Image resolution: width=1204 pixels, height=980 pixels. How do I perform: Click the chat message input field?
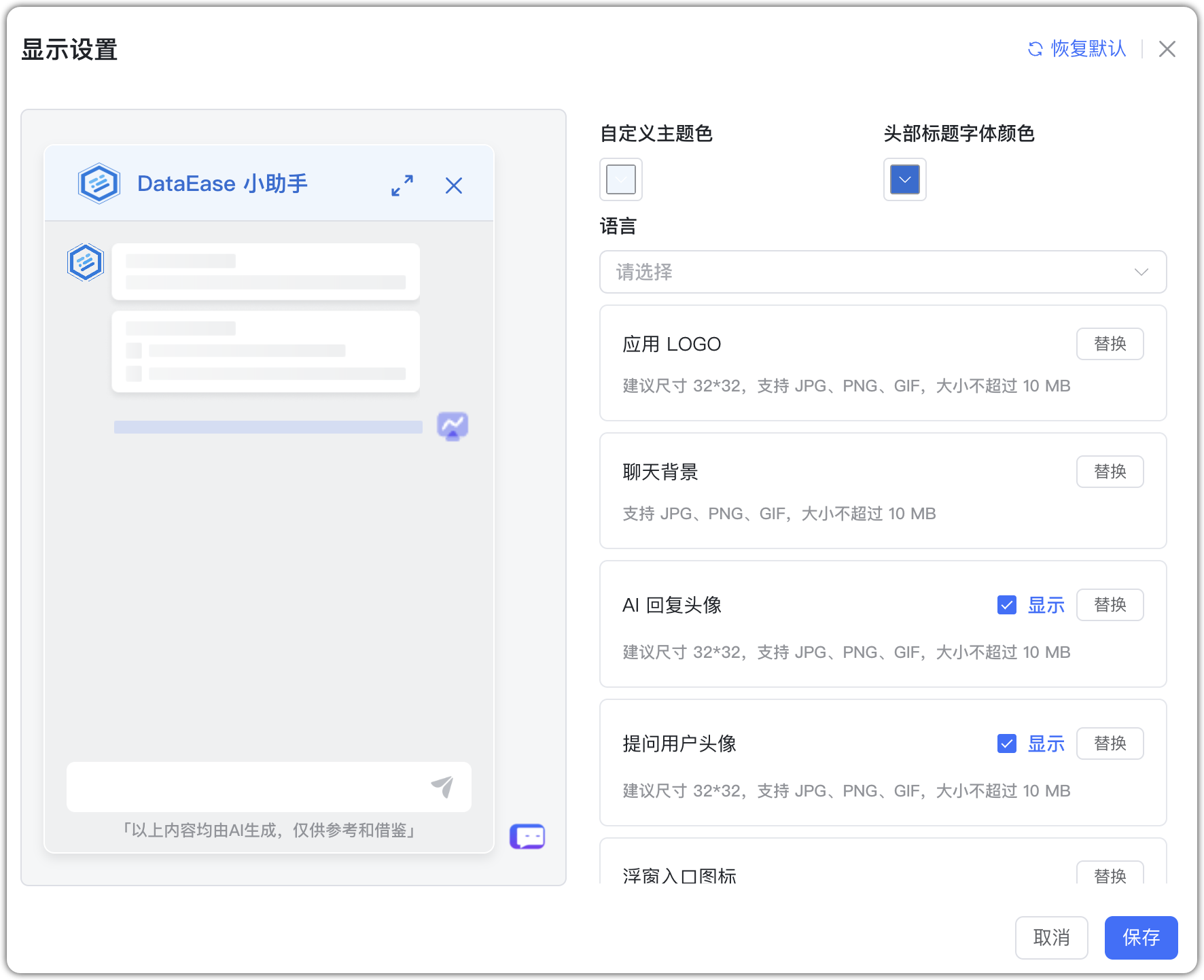238,787
